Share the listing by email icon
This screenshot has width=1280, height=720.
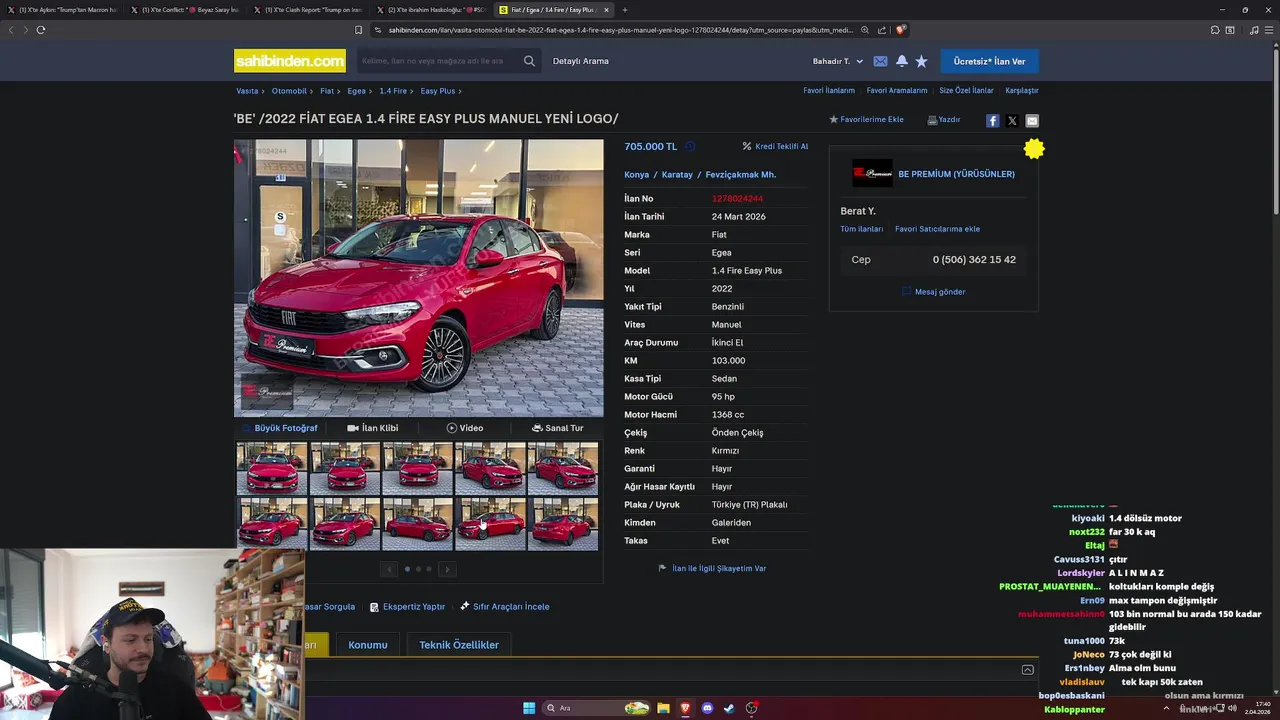(x=1032, y=120)
